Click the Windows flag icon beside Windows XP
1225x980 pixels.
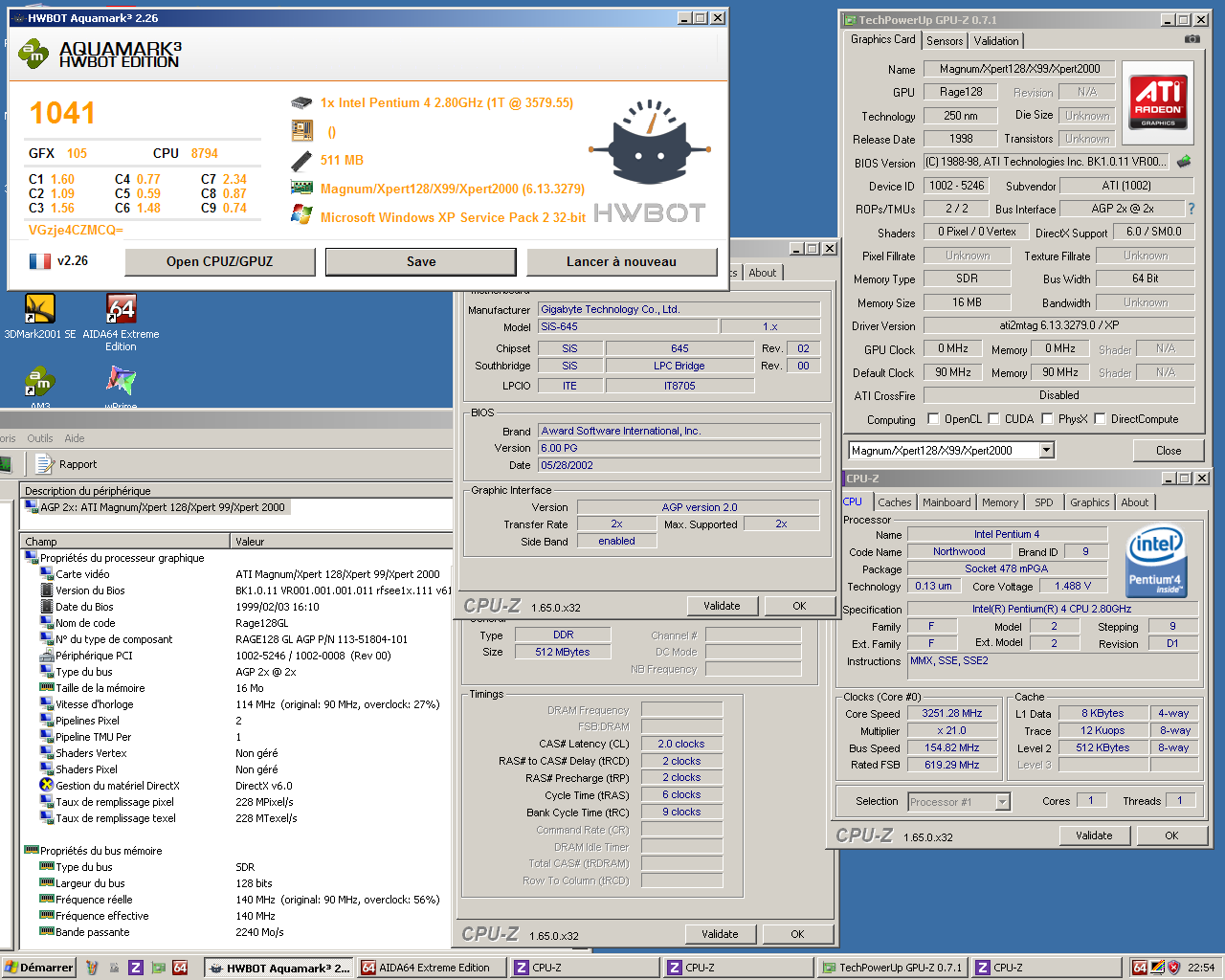(x=301, y=214)
